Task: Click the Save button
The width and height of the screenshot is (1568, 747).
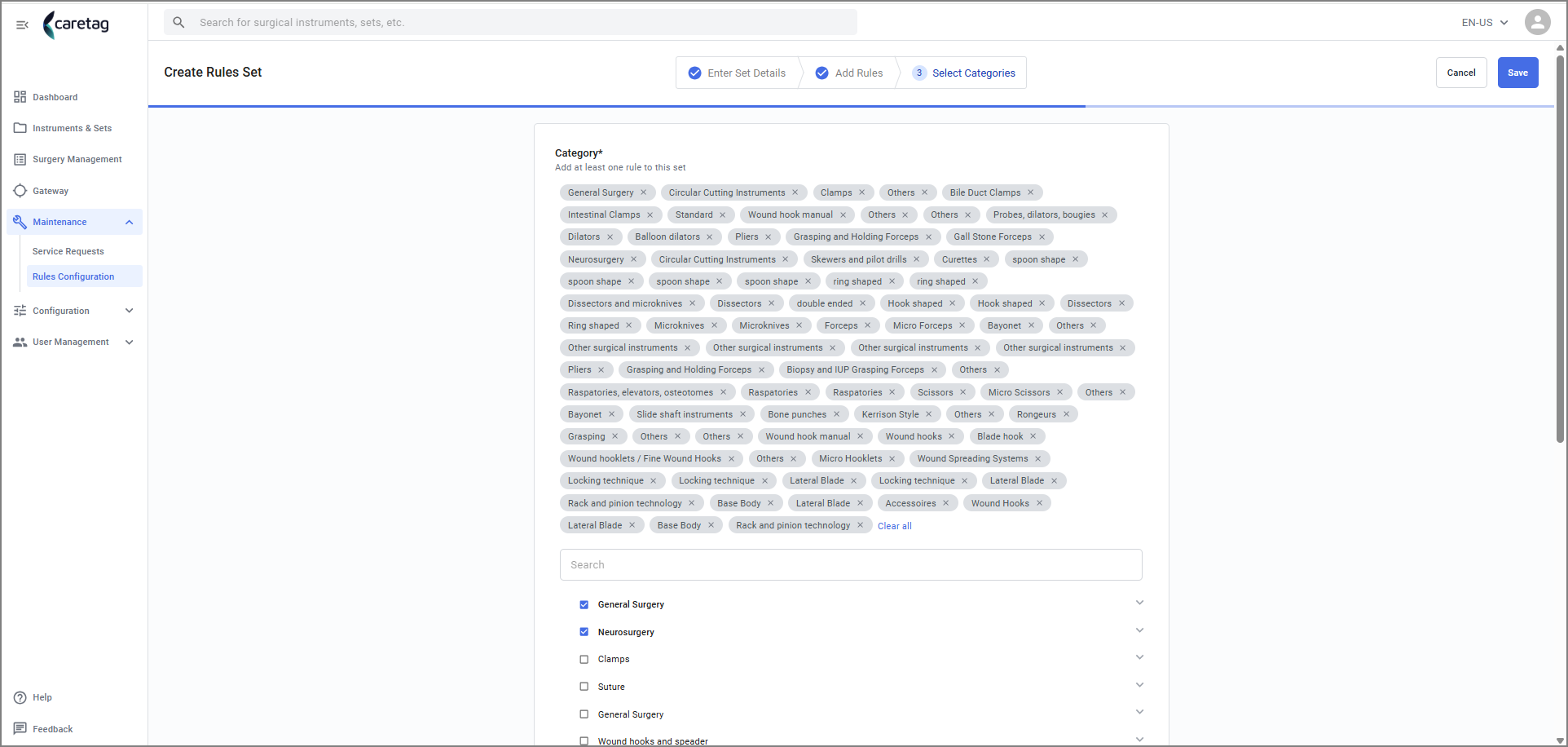Action: (x=1517, y=73)
